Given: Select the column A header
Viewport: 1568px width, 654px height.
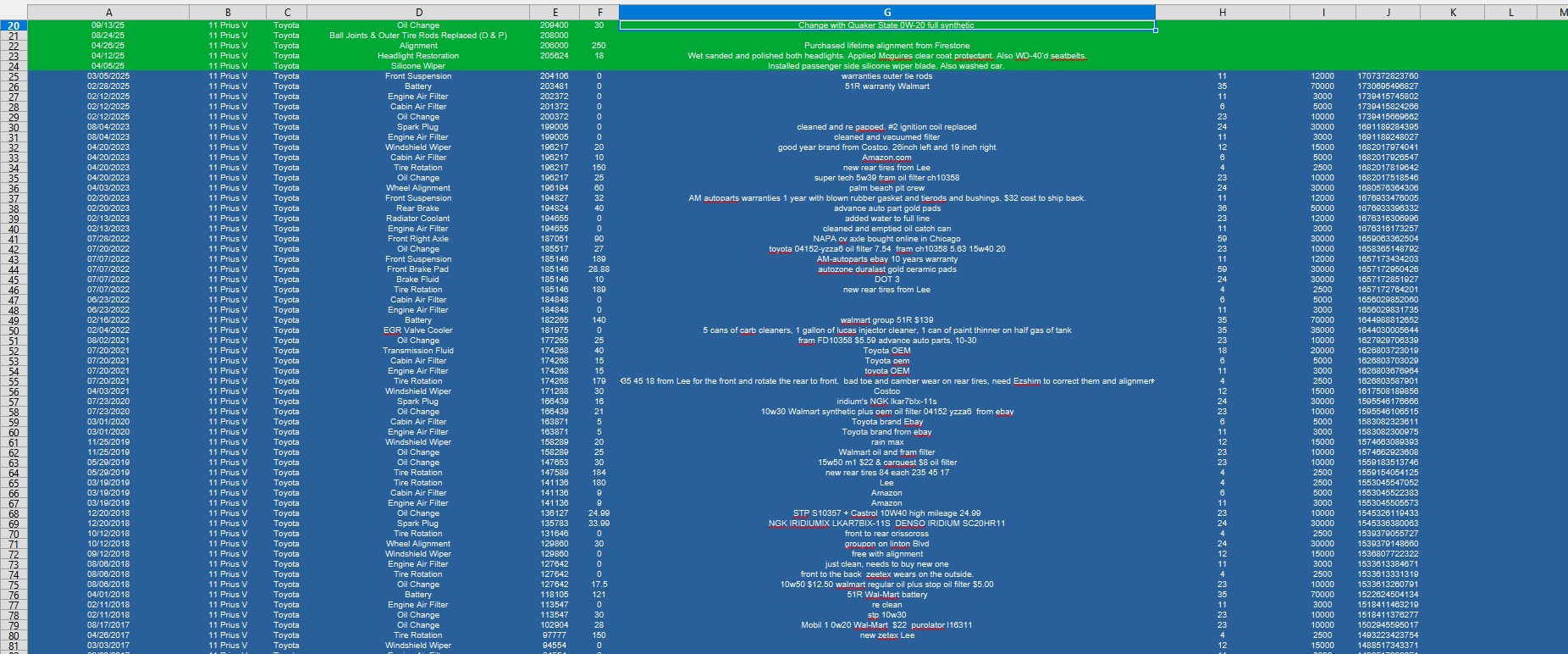Looking at the screenshot, I should 108,12.
